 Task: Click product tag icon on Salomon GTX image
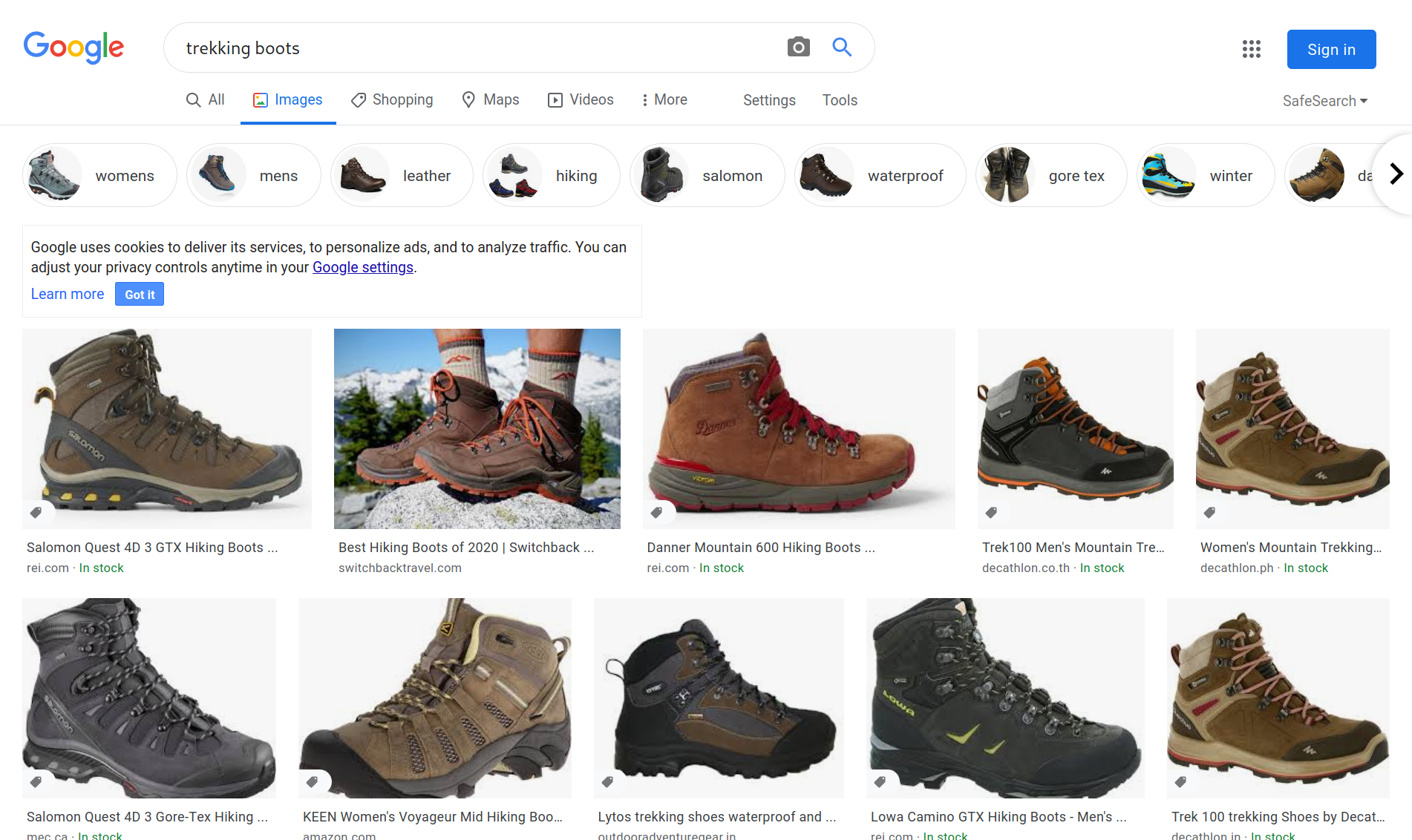(36, 512)
